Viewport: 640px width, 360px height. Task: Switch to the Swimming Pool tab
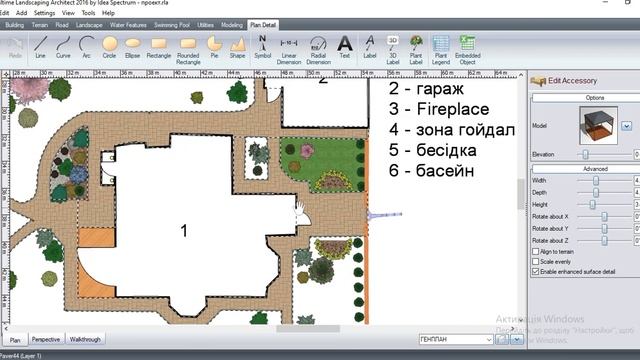click(172, 25)
